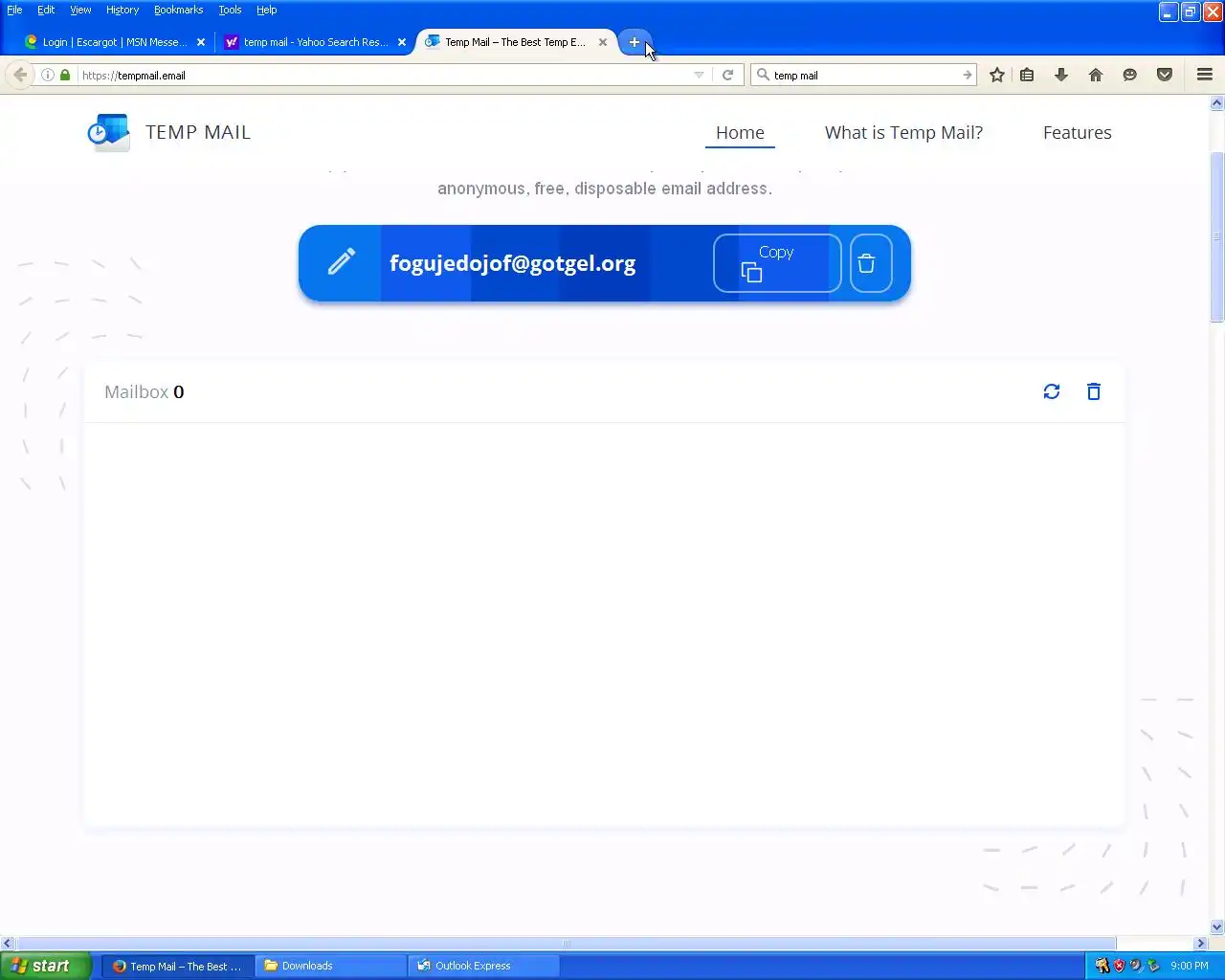Switch to temp mail Yahoo Search tab
Image resolution: width=1225 pixels, height=980 pixels.
(x=315, y=42)
